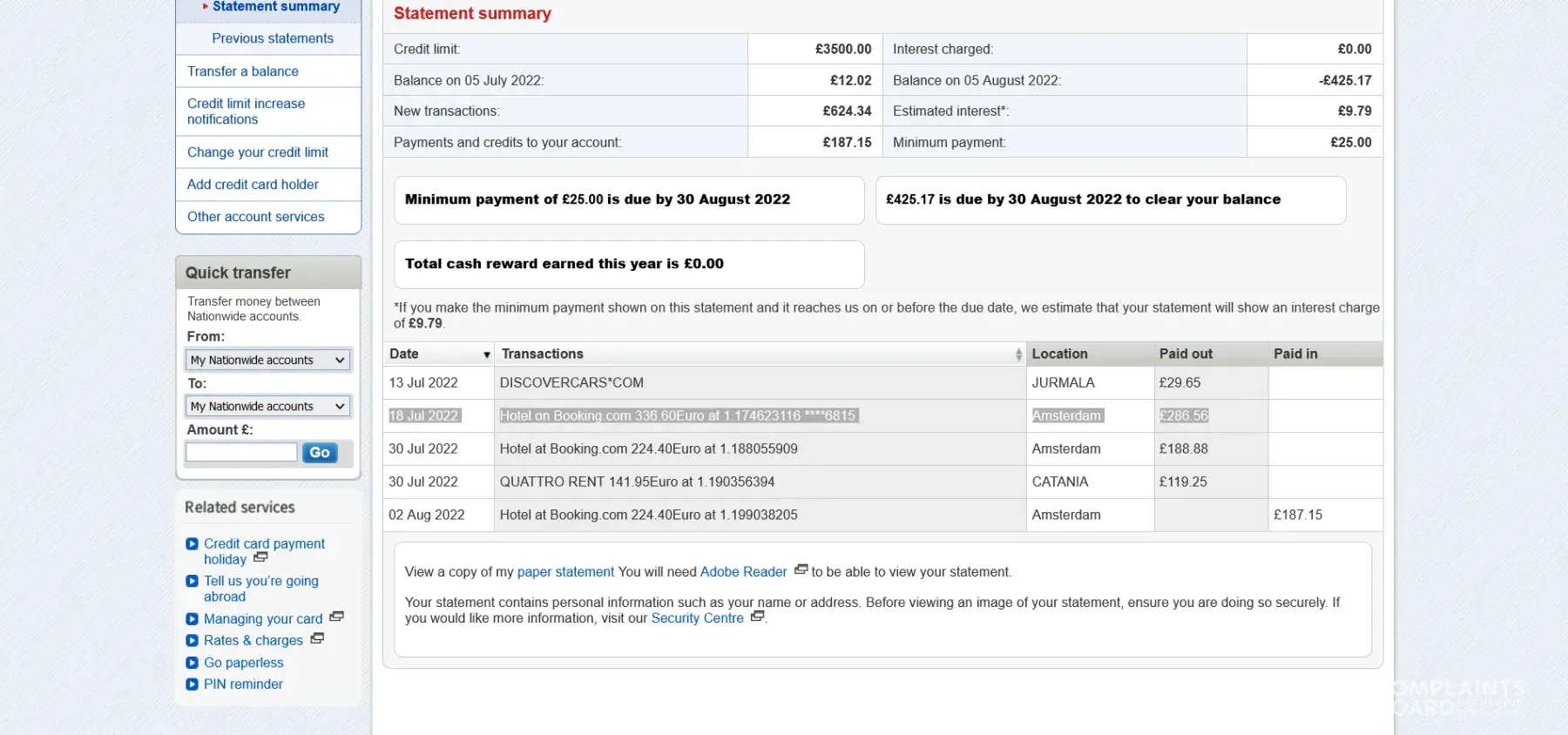Viewport: 1568px width, 735px height.
Task: Sort transactions using the Date column arrow
Action: (486, 355)
